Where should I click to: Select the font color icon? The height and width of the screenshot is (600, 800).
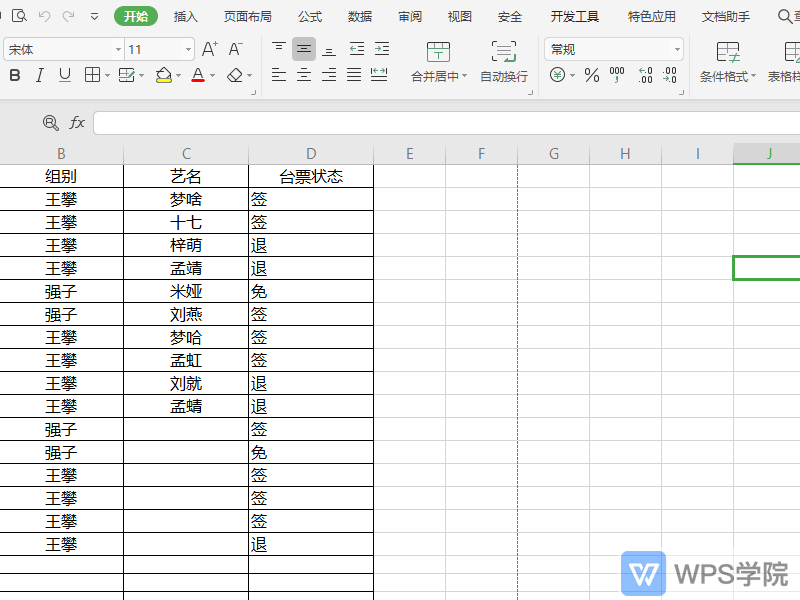coord(197,76)
